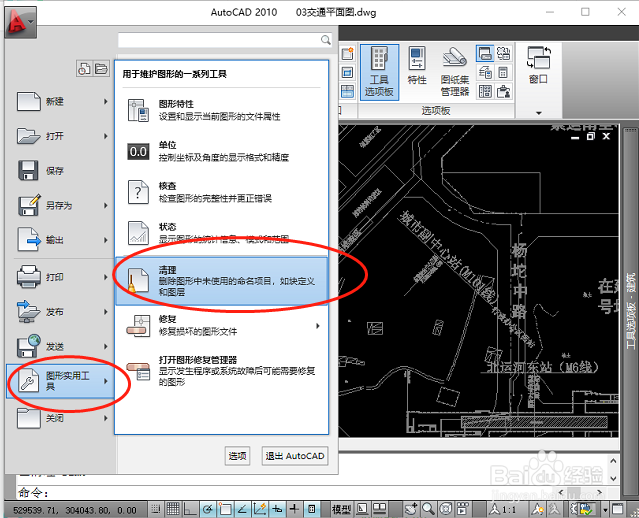The width and height of the screenshot is (639, 518).
Task: Toggle object snap in status bar
Action: click(x=225, y=509)
